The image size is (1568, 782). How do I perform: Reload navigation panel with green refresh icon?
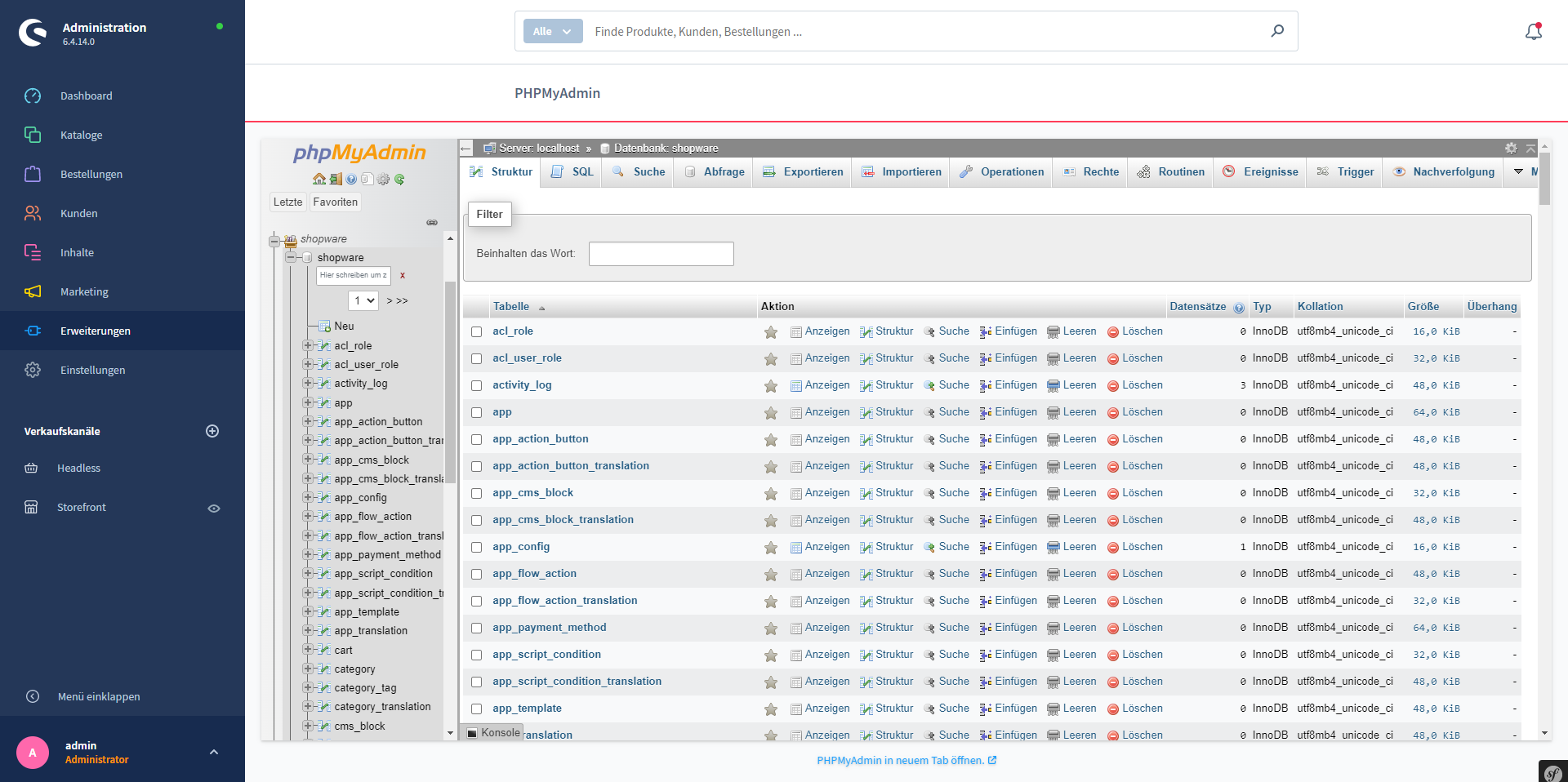399,180
